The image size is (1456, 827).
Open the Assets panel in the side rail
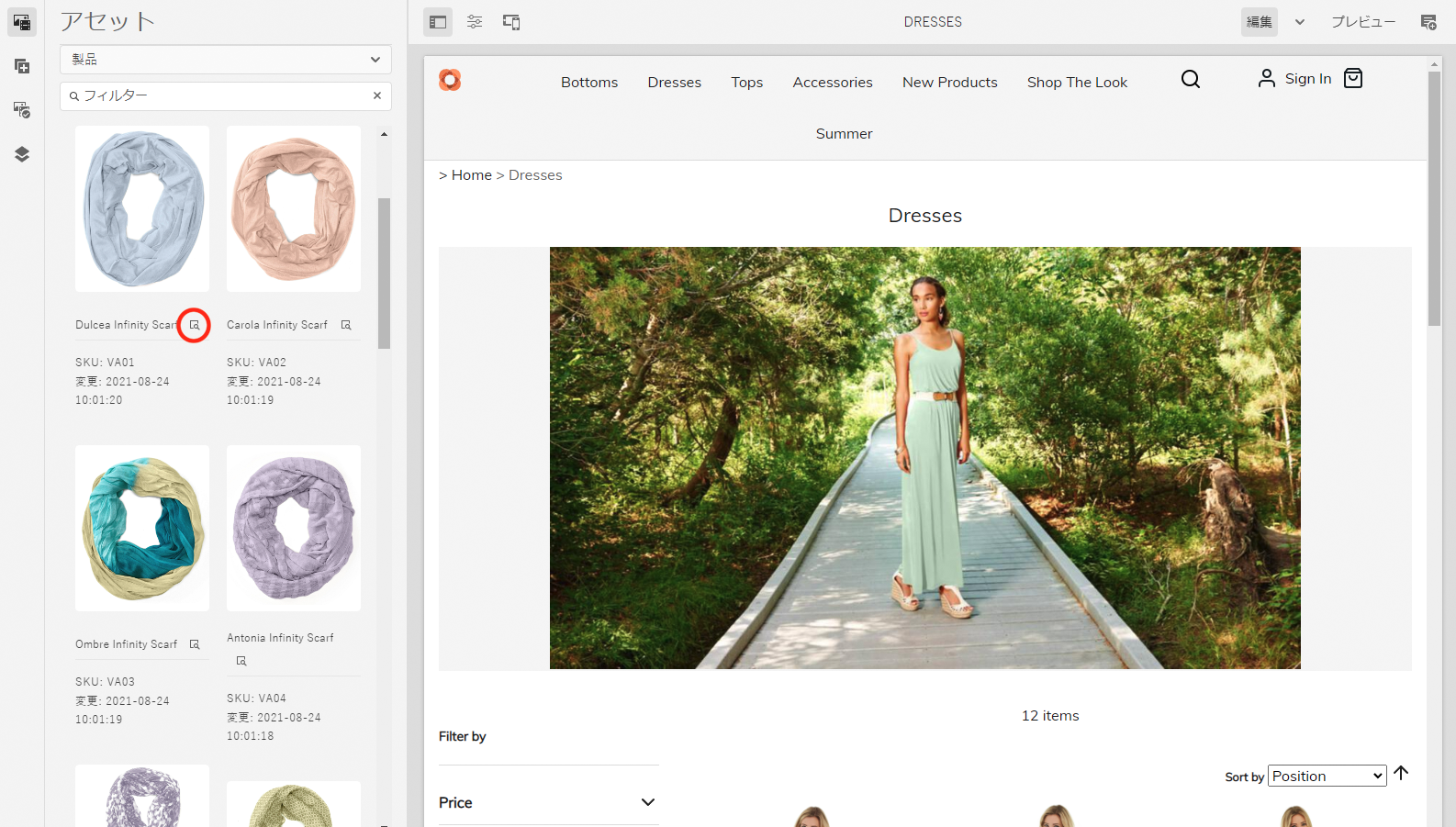(x=22, y=22)
